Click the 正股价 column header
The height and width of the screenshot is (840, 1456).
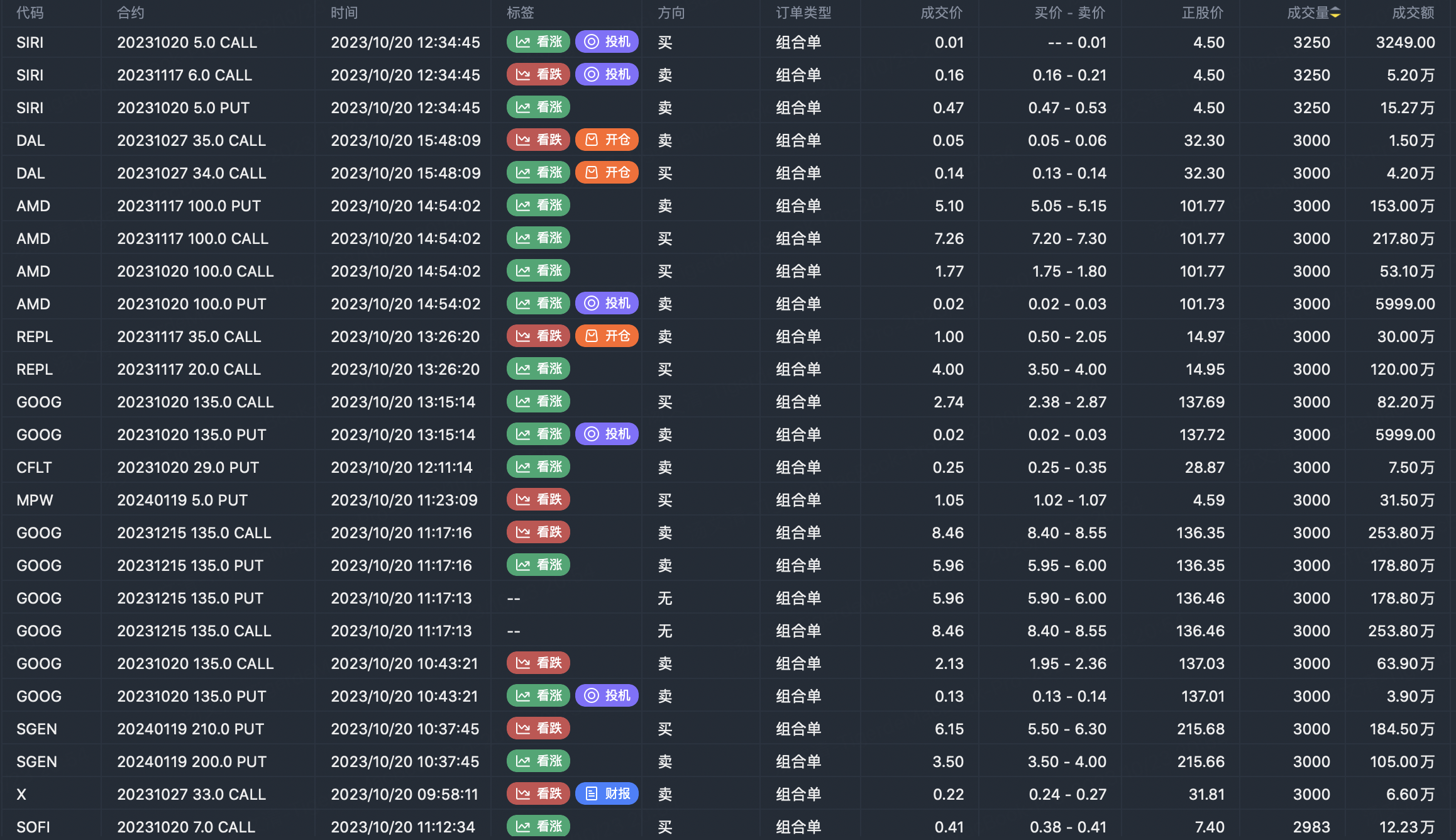(x=1203, y=13)
